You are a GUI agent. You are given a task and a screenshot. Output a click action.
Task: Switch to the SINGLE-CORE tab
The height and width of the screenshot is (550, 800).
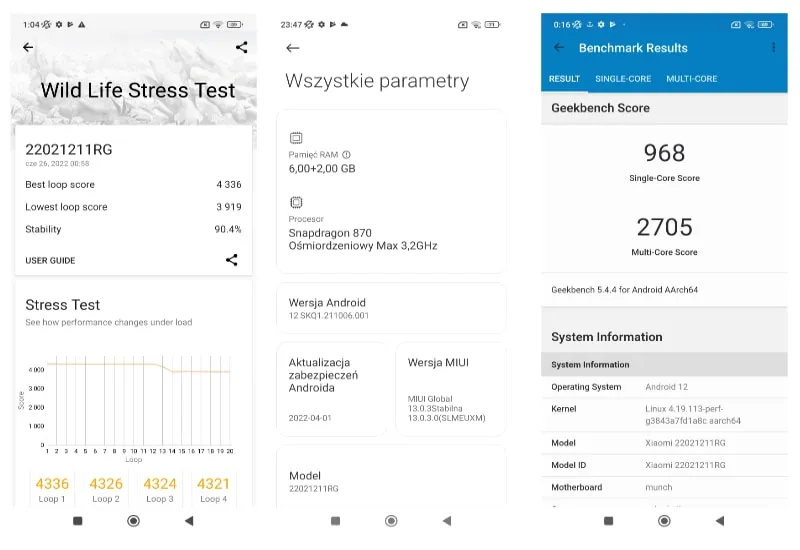pyautogui.click(x=622, y=79)
